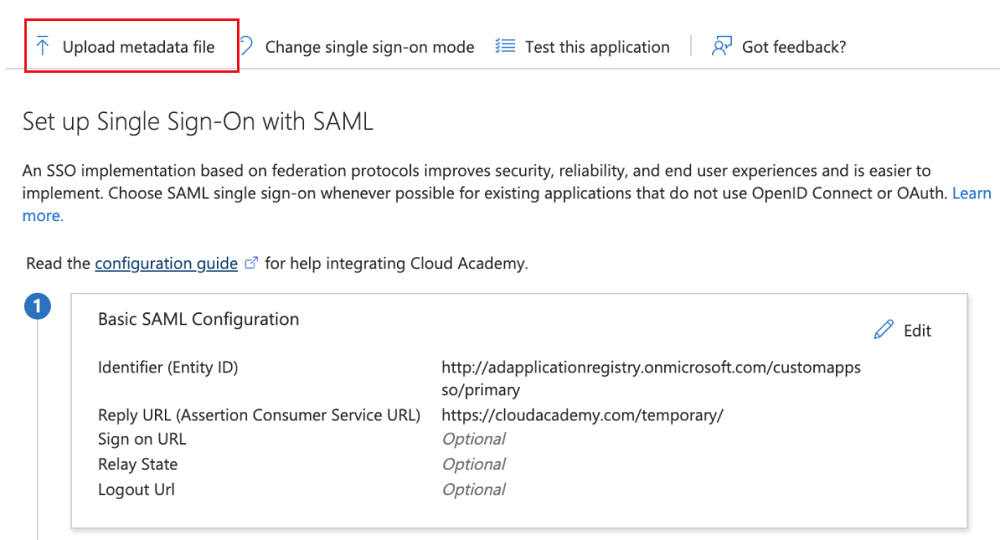Viewport: 1000px width, 540px height.
Task: Open the configuration guide link
Action: coord(166,264)
